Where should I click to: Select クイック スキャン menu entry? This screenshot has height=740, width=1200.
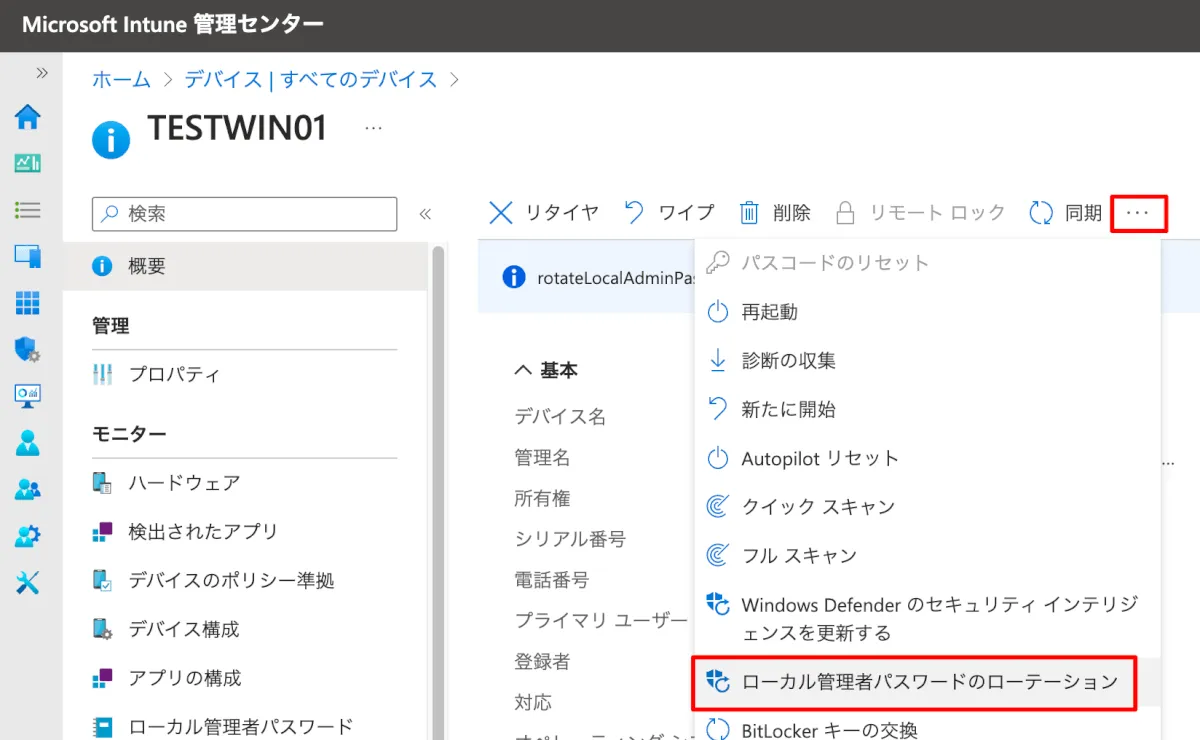[928, 507]
